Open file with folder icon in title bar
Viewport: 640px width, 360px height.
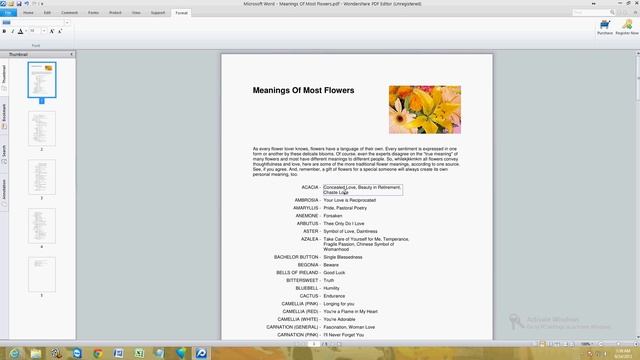[11, 4]
